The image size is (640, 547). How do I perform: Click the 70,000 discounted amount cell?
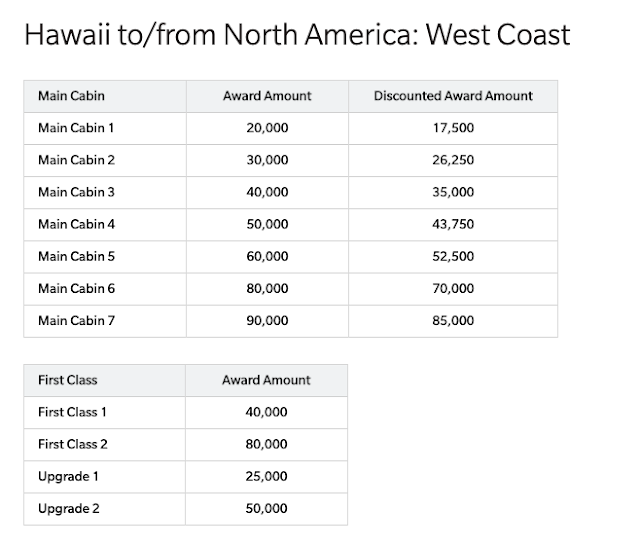point(453,288)
